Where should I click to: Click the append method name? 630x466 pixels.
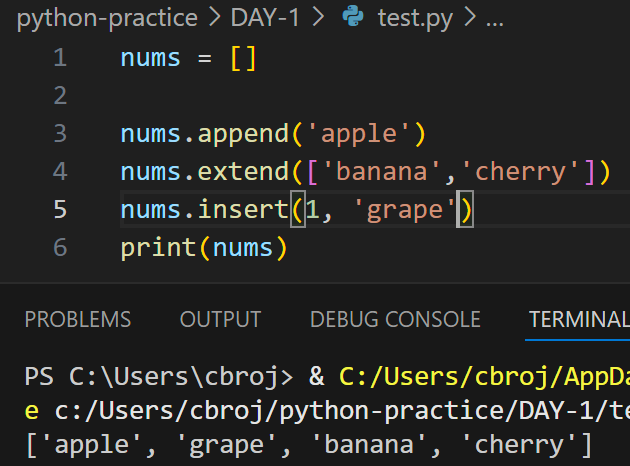click(243, 135)
